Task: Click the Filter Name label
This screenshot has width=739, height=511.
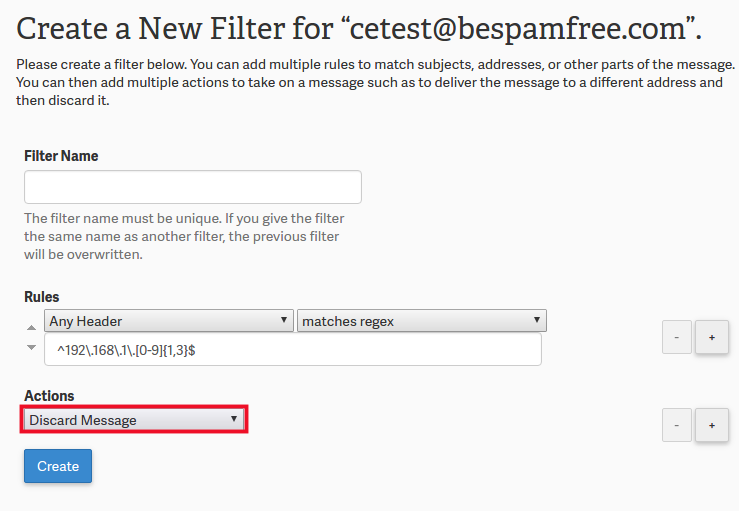Action: [61, 156]
